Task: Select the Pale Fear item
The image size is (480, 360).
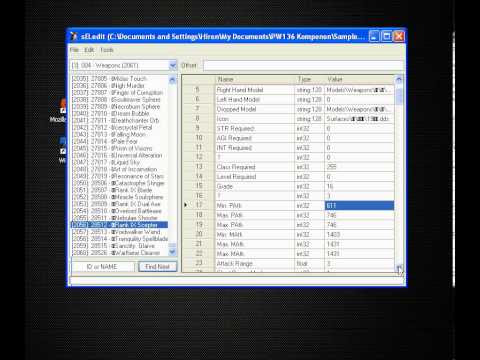Action: pos(119,141)
